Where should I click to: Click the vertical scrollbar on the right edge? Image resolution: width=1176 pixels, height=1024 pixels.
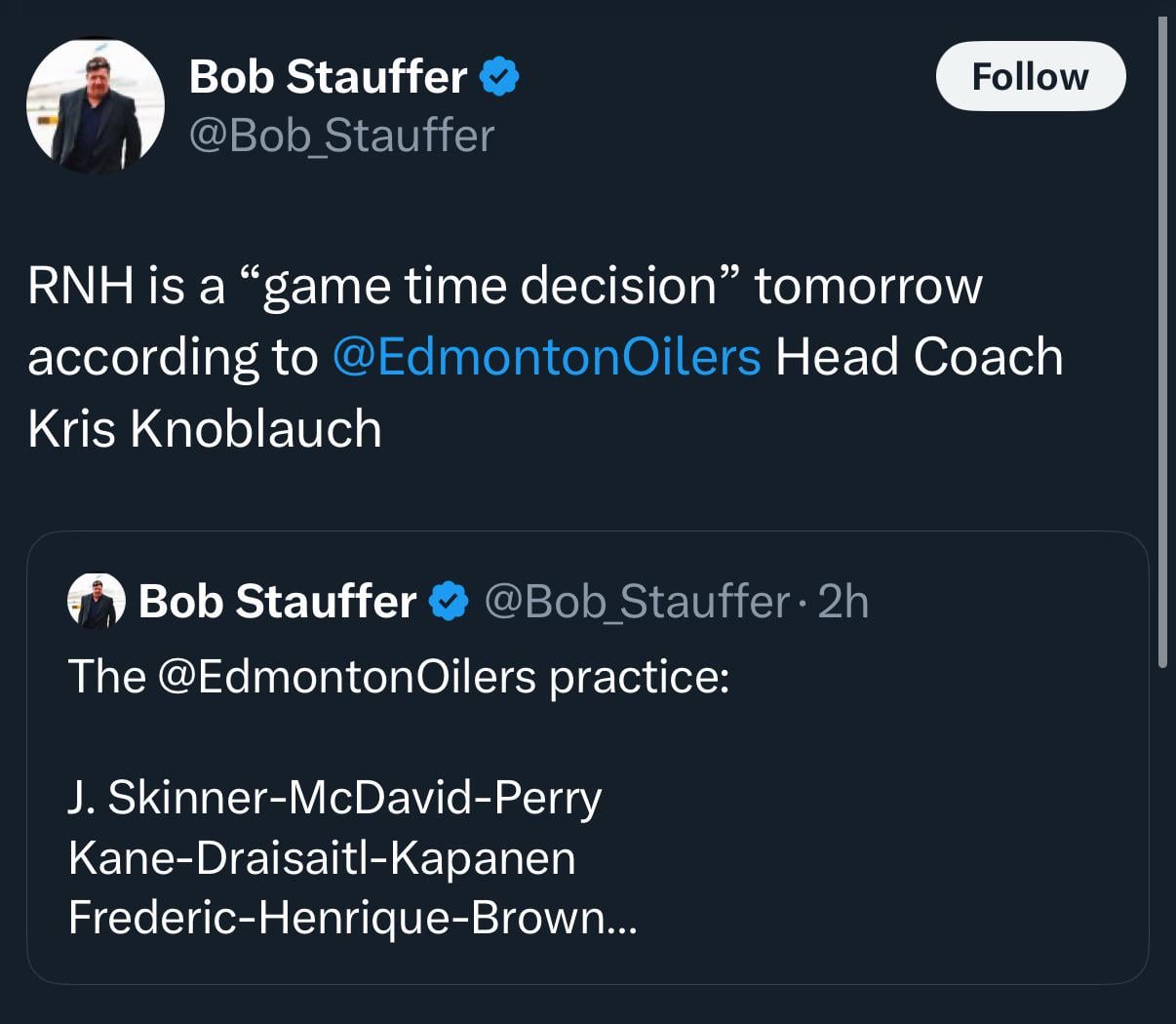pos(1161,341)
